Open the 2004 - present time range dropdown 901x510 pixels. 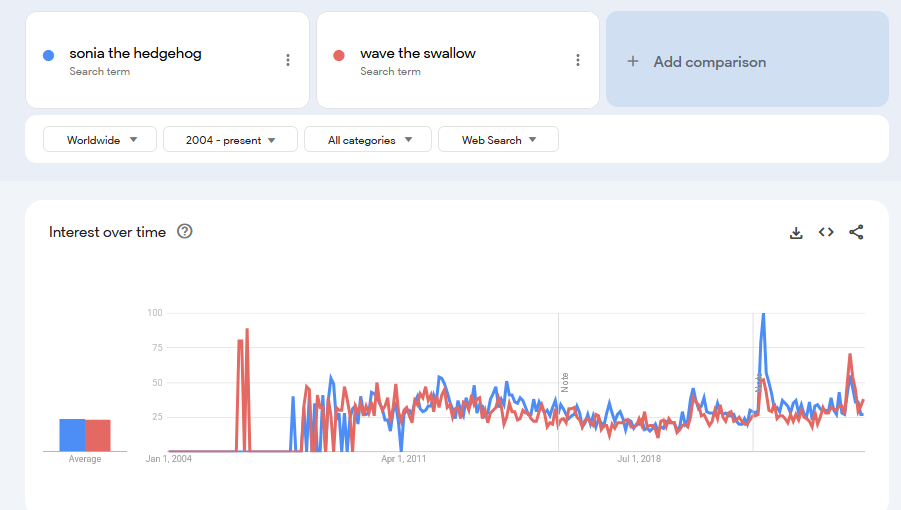(x=230, y=140)
